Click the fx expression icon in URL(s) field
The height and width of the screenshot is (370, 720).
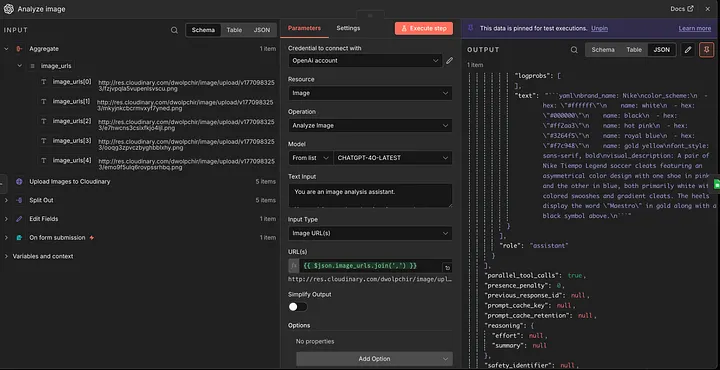(x=294, y=266)
